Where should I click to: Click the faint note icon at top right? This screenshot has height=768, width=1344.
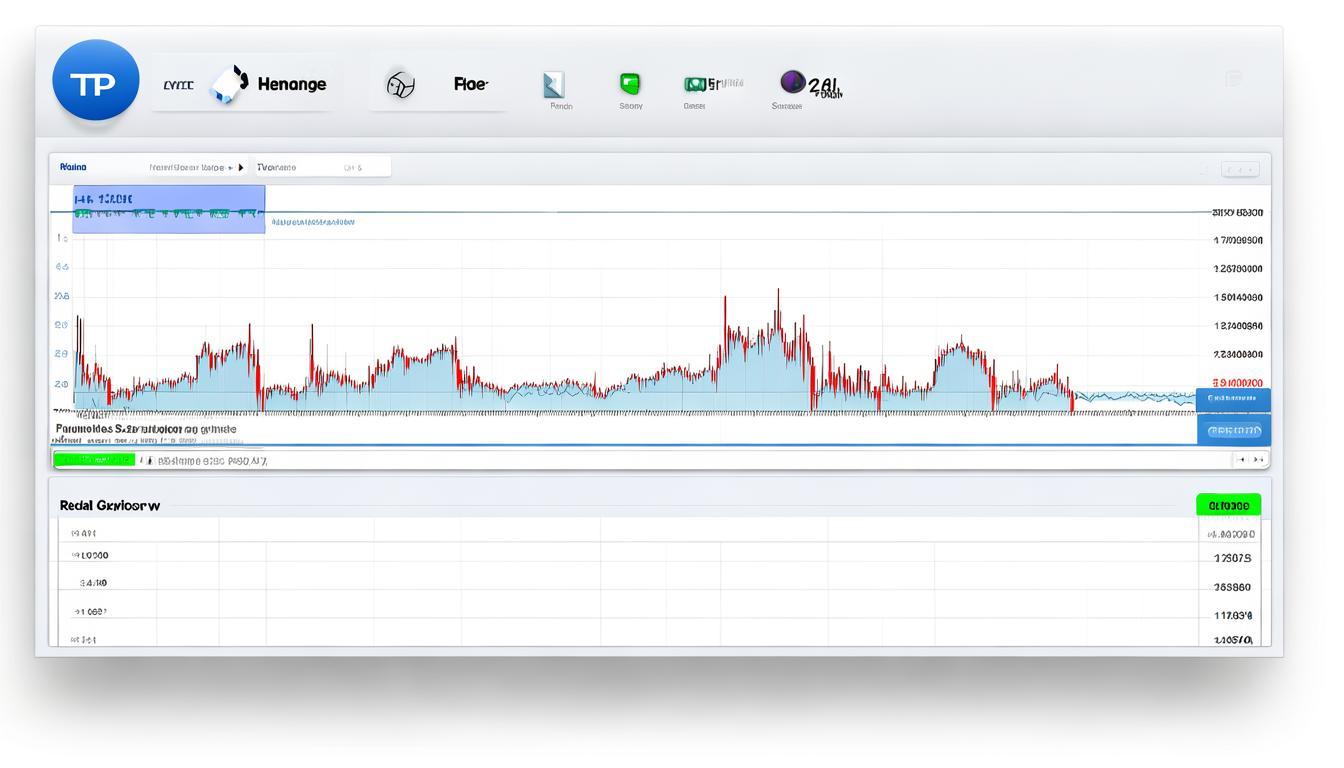pos(1234,78)
